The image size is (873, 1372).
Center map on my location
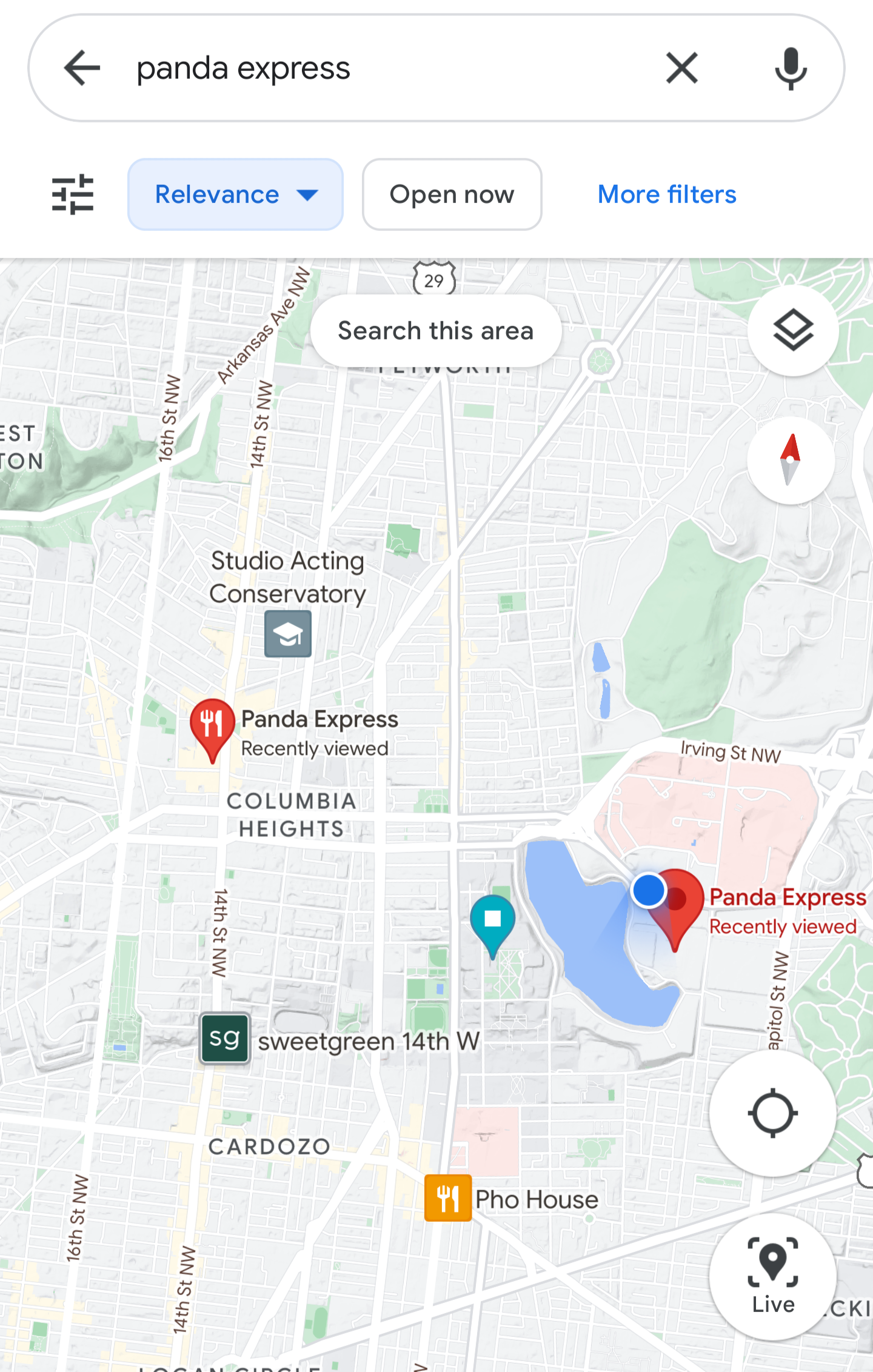(x=772, y=1114)
